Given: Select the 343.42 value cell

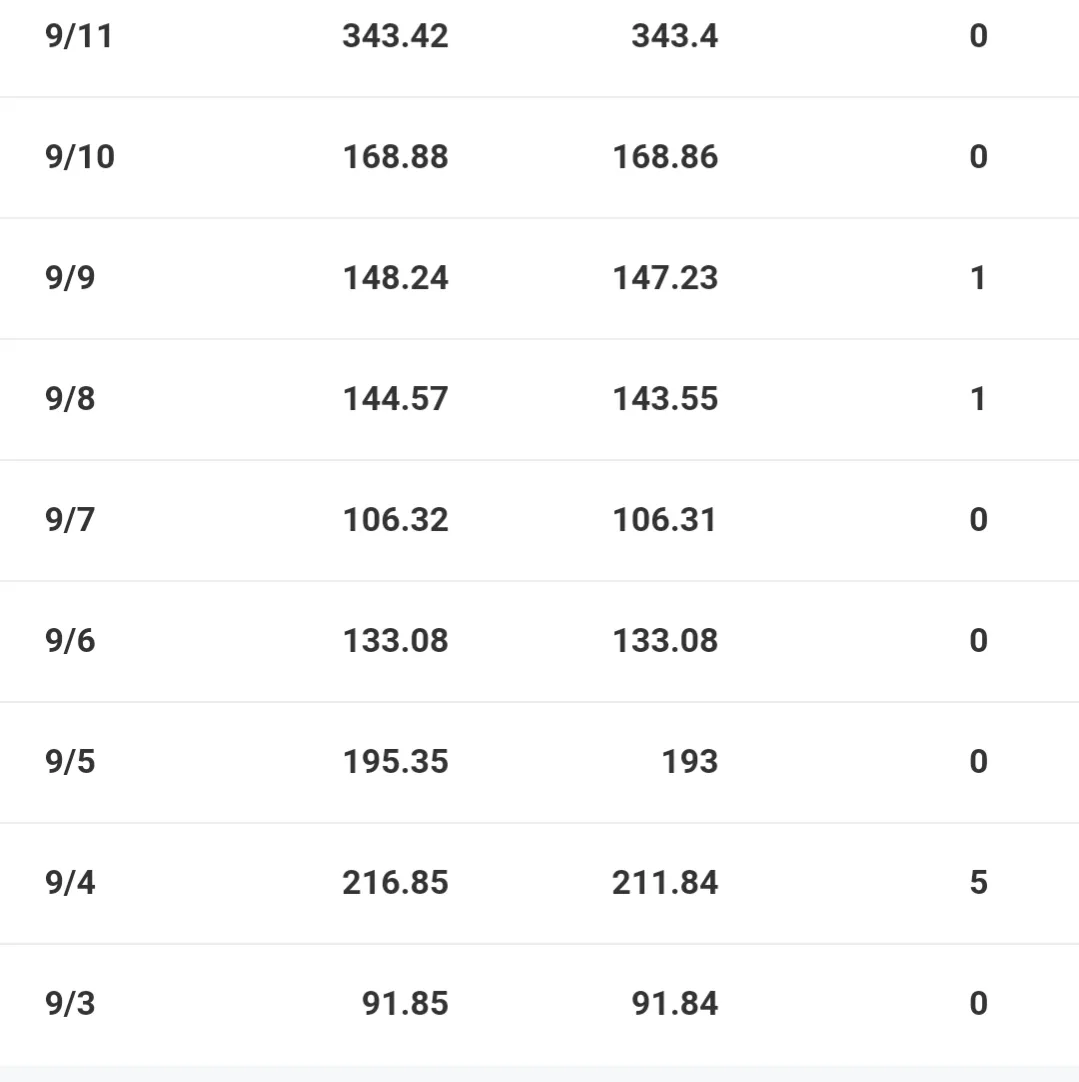Looking at the screenshot, I should [395, 37].
